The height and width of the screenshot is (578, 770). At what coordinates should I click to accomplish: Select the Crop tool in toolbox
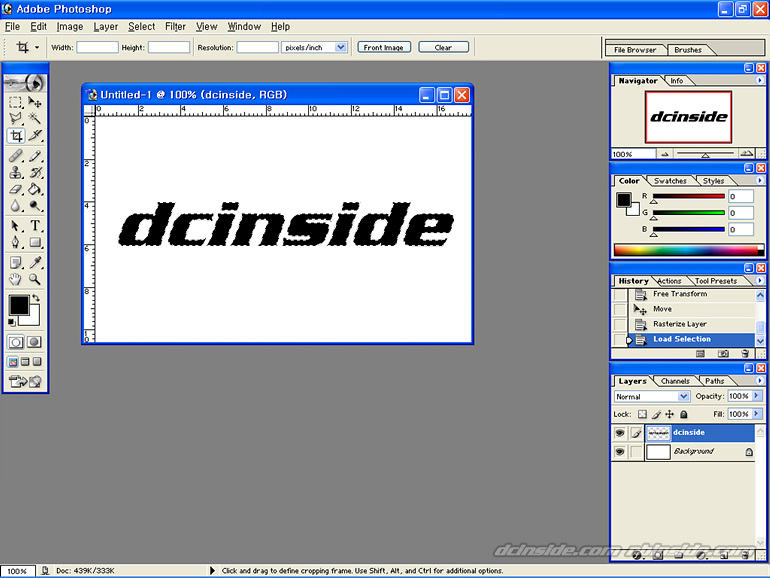(16, 136)
